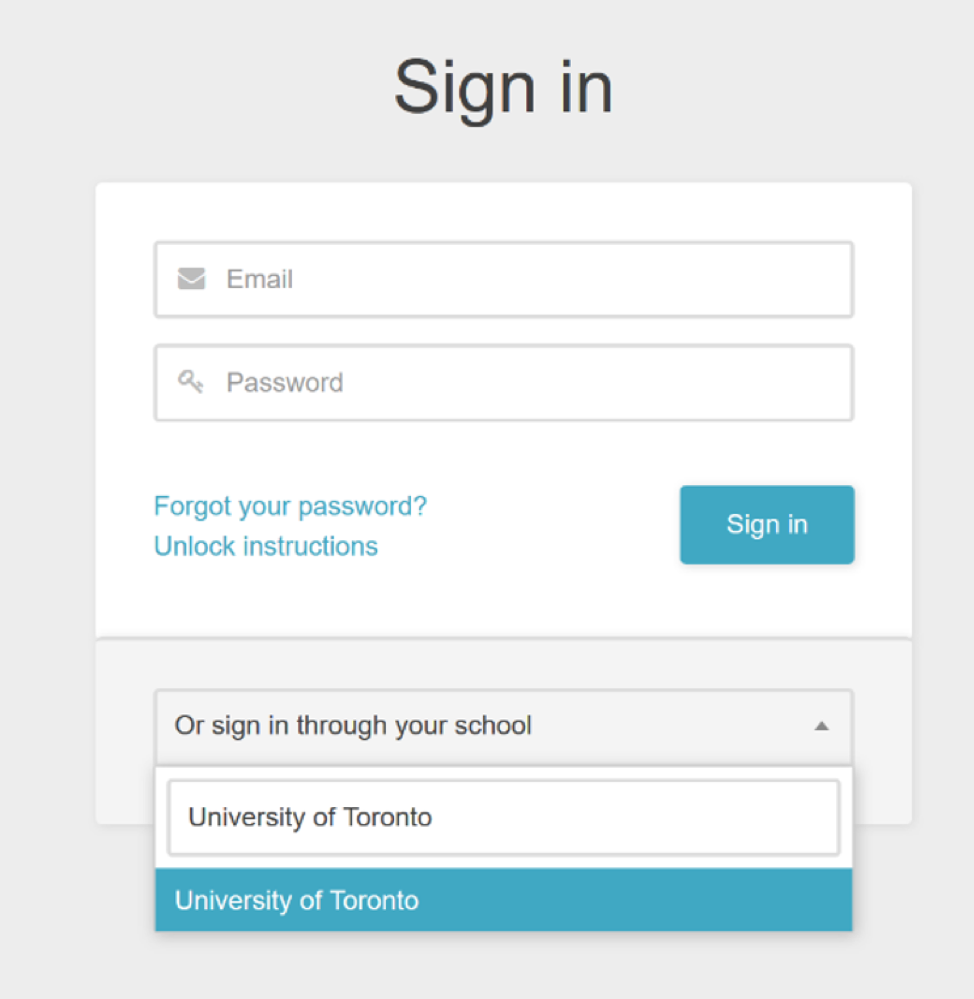Click the Email placeholder text

(260, 279)
